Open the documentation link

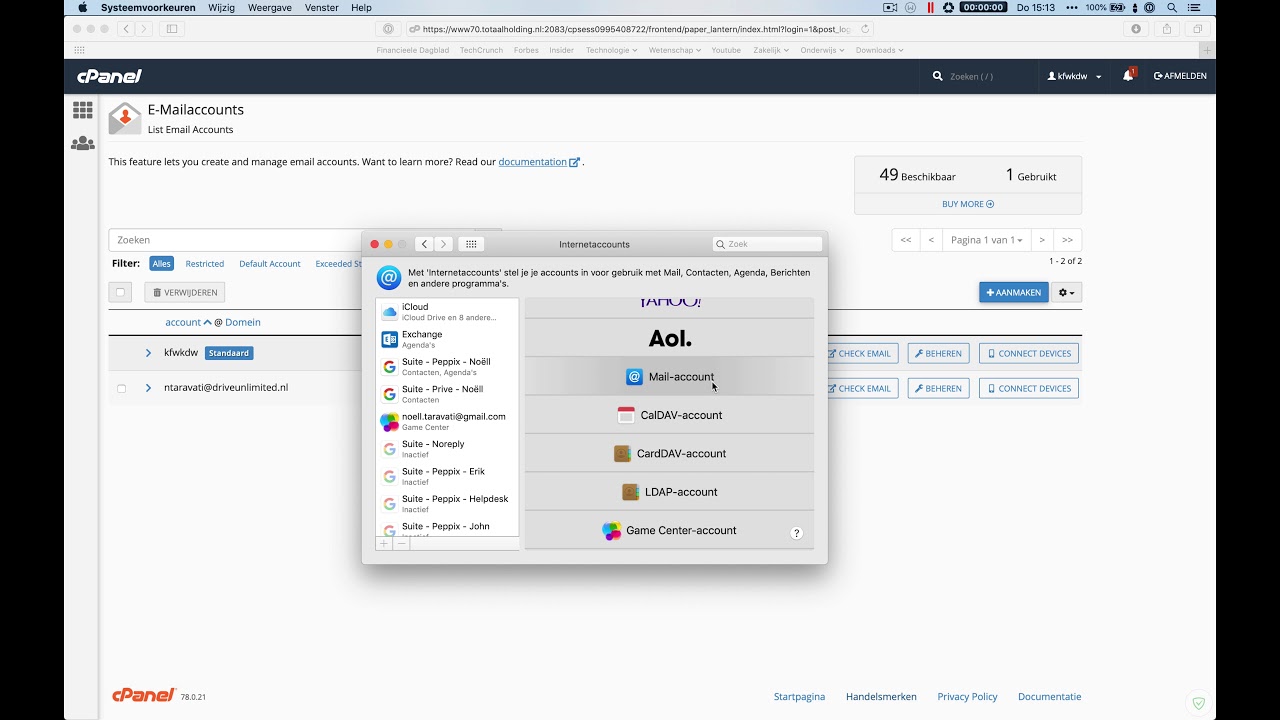point(539,162)
